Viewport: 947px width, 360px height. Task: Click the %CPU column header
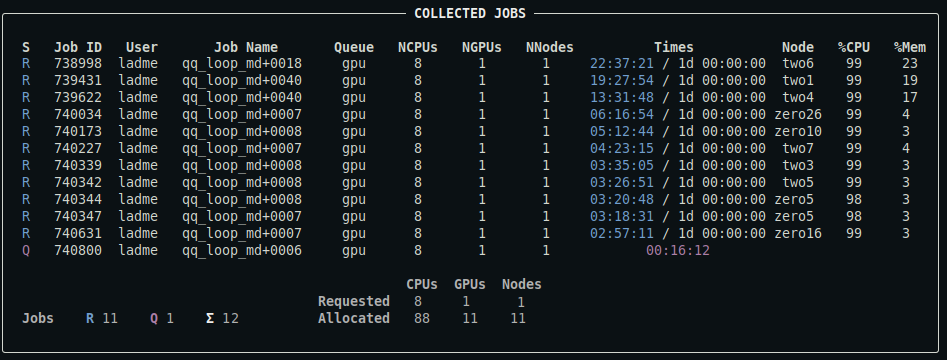click(x=854, y=47)
